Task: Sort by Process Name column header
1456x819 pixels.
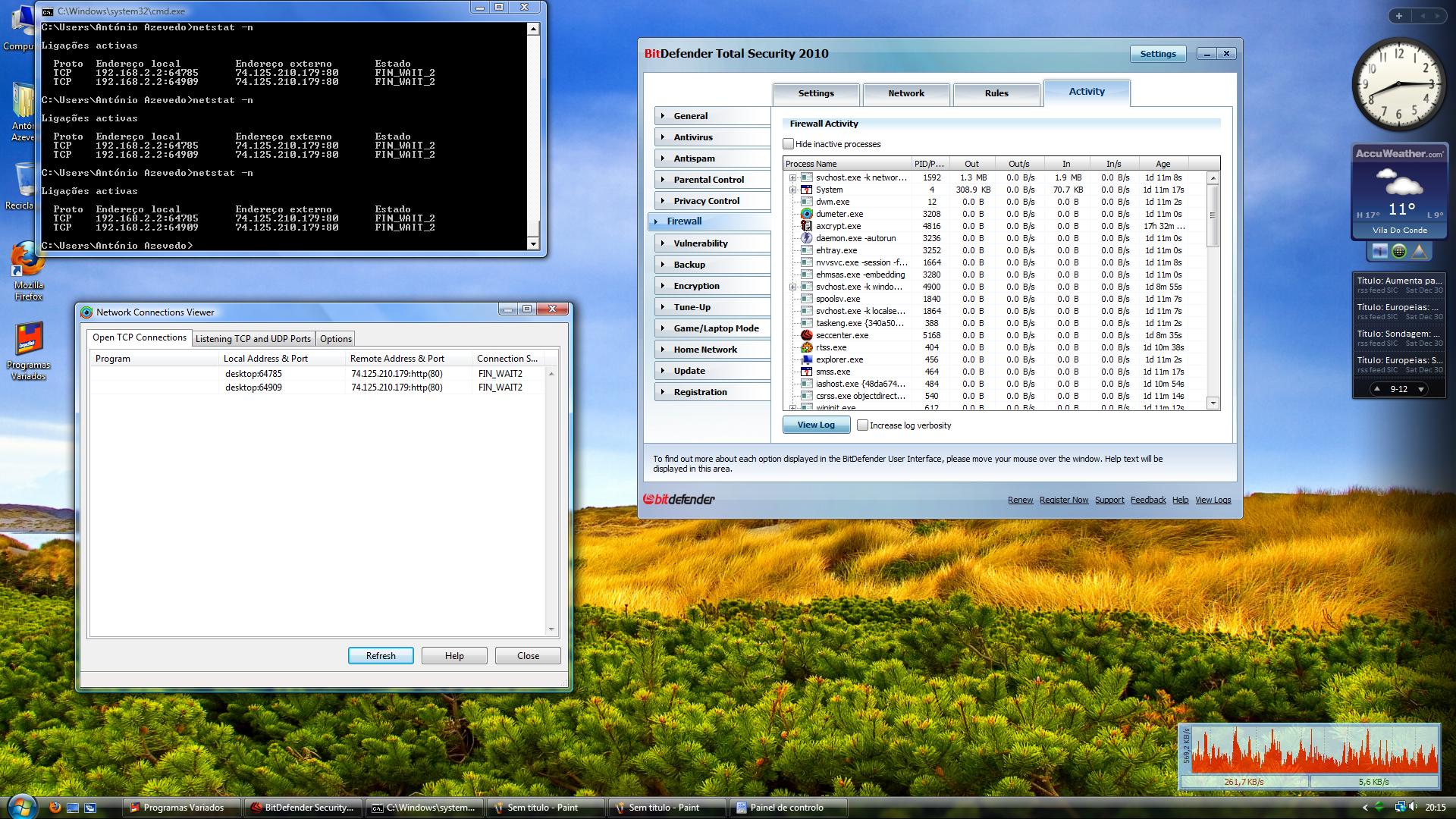Action: [847, 164]
